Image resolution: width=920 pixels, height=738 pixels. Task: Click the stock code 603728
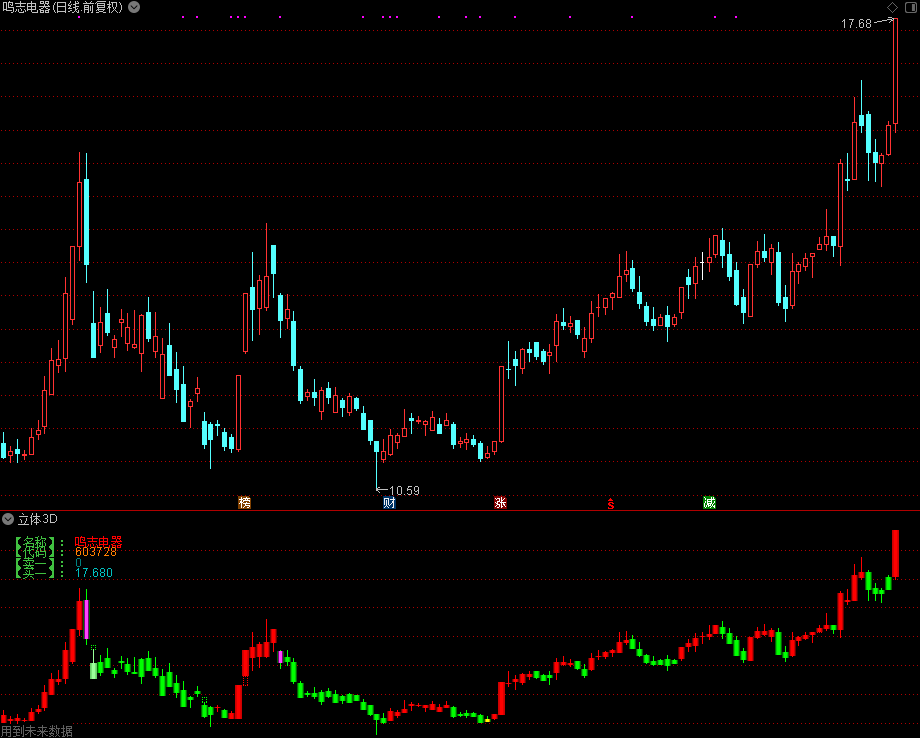[x=96, y=552]
